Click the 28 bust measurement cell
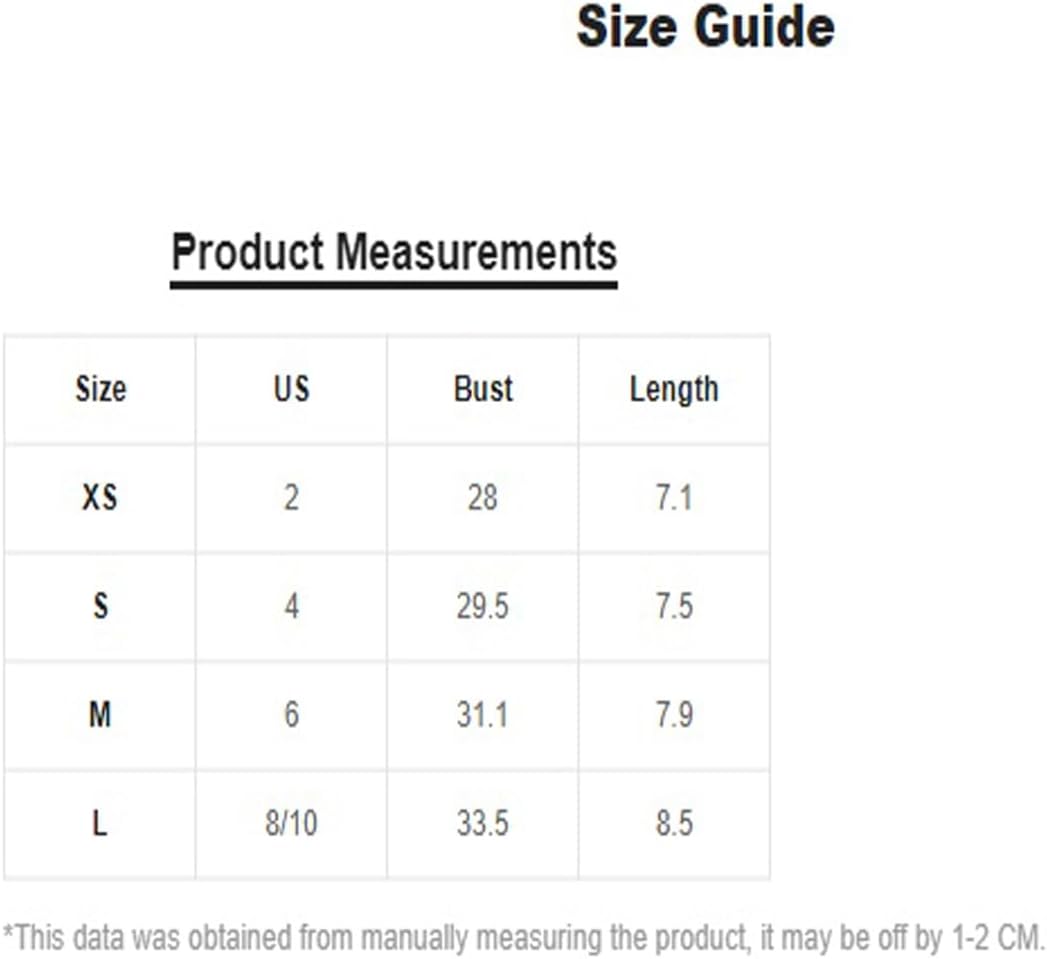 (483, 497)
